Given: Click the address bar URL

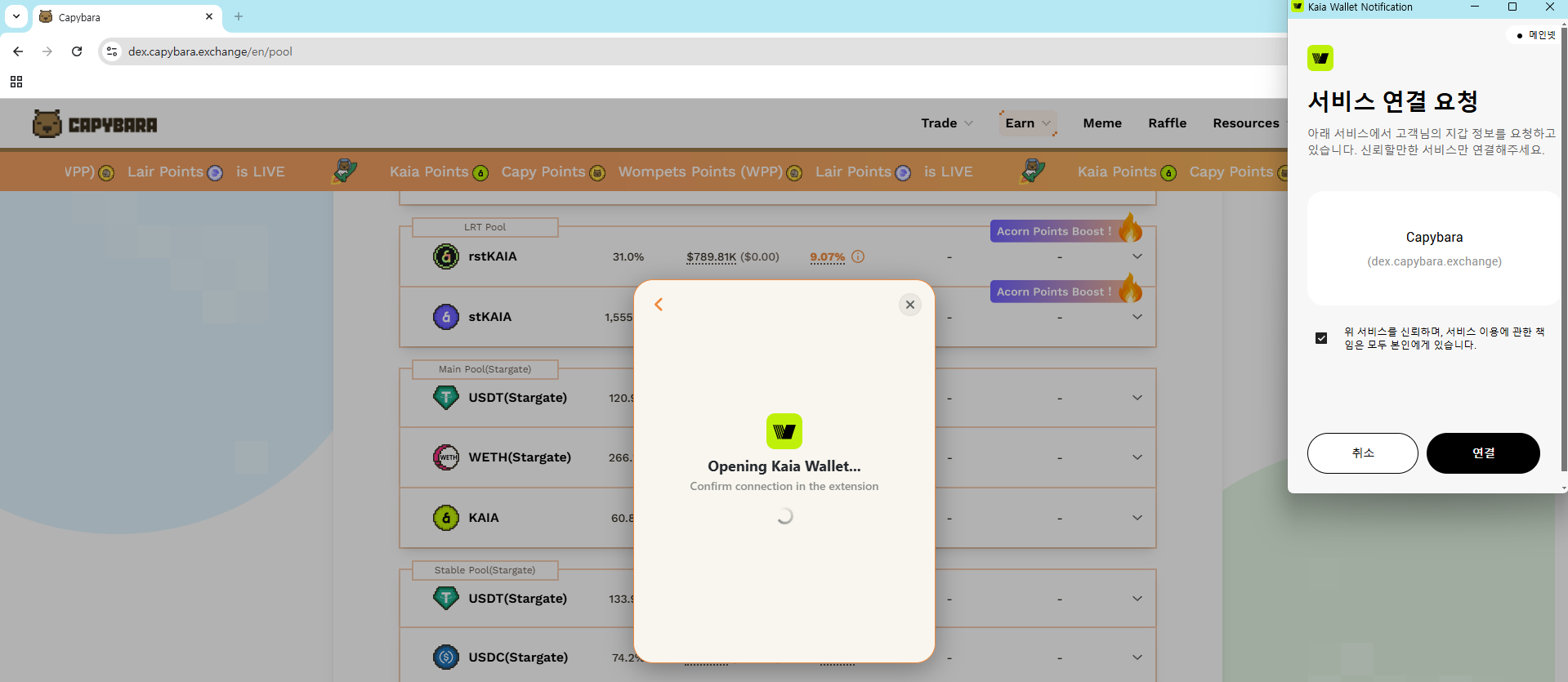Looking at the screenshot, I should tap(210, 51).
